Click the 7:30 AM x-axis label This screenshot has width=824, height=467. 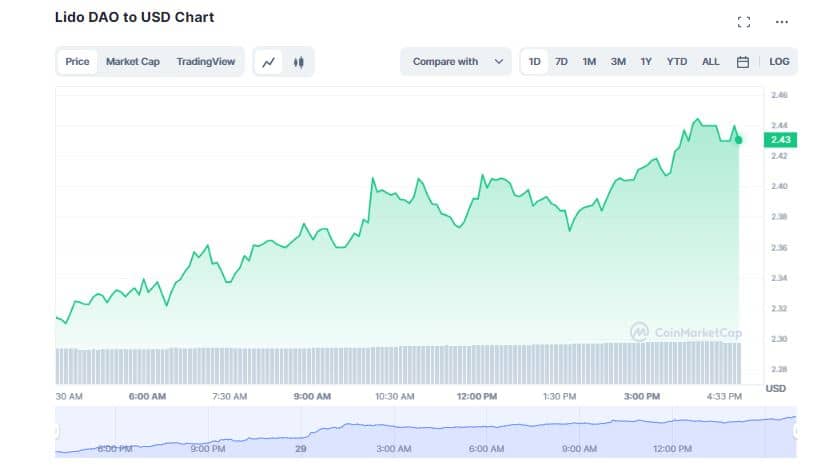click(229, 397)
